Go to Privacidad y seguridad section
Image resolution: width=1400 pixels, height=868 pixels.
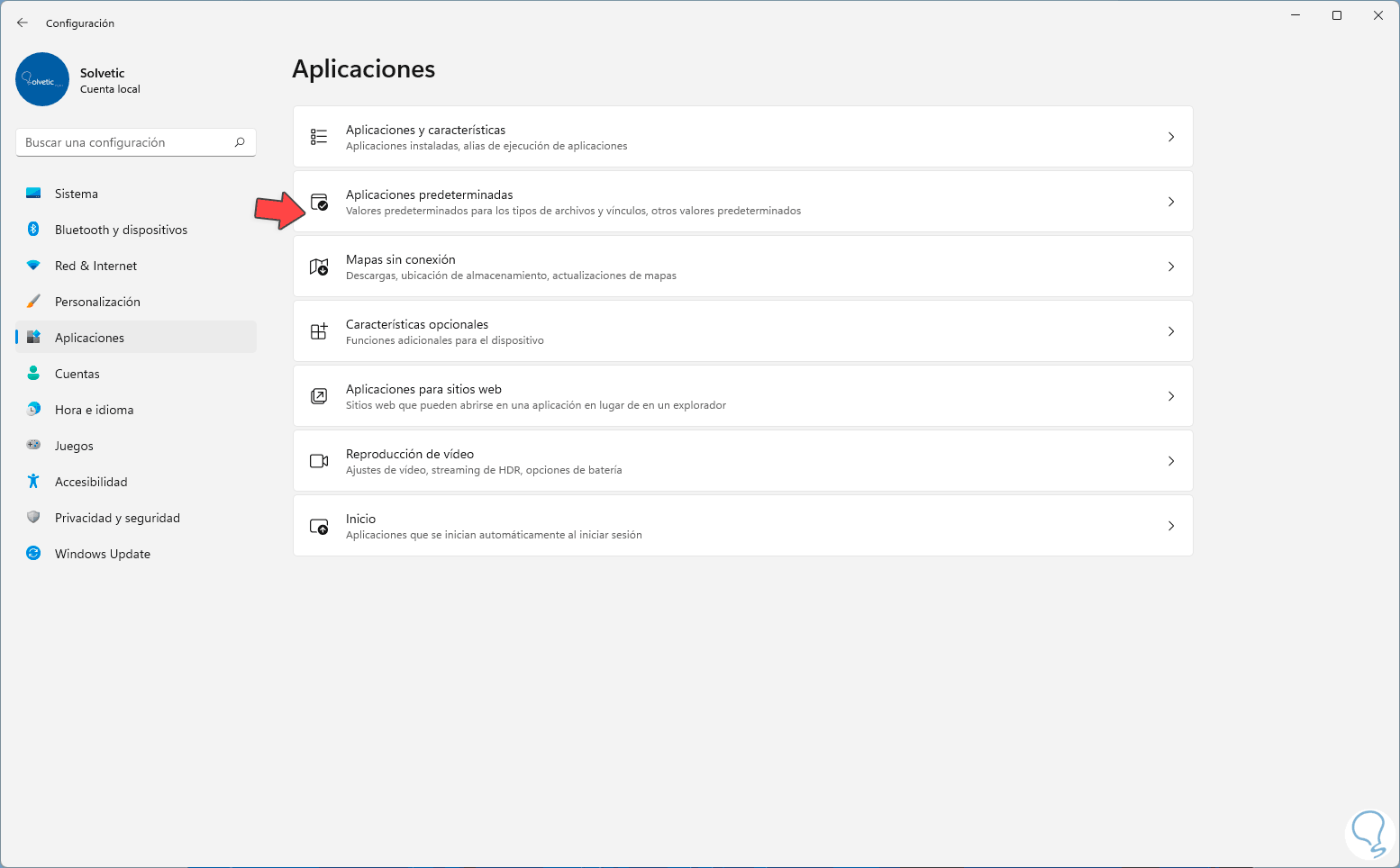117,518
